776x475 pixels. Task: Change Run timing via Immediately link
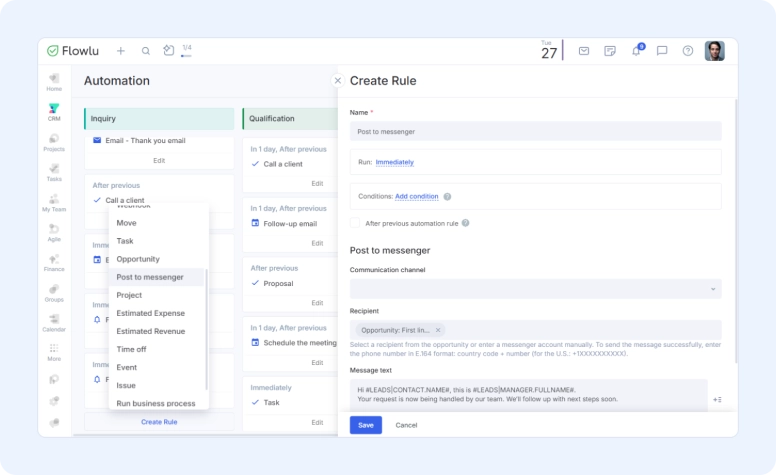pyautogui.click(x=394, y=162)
